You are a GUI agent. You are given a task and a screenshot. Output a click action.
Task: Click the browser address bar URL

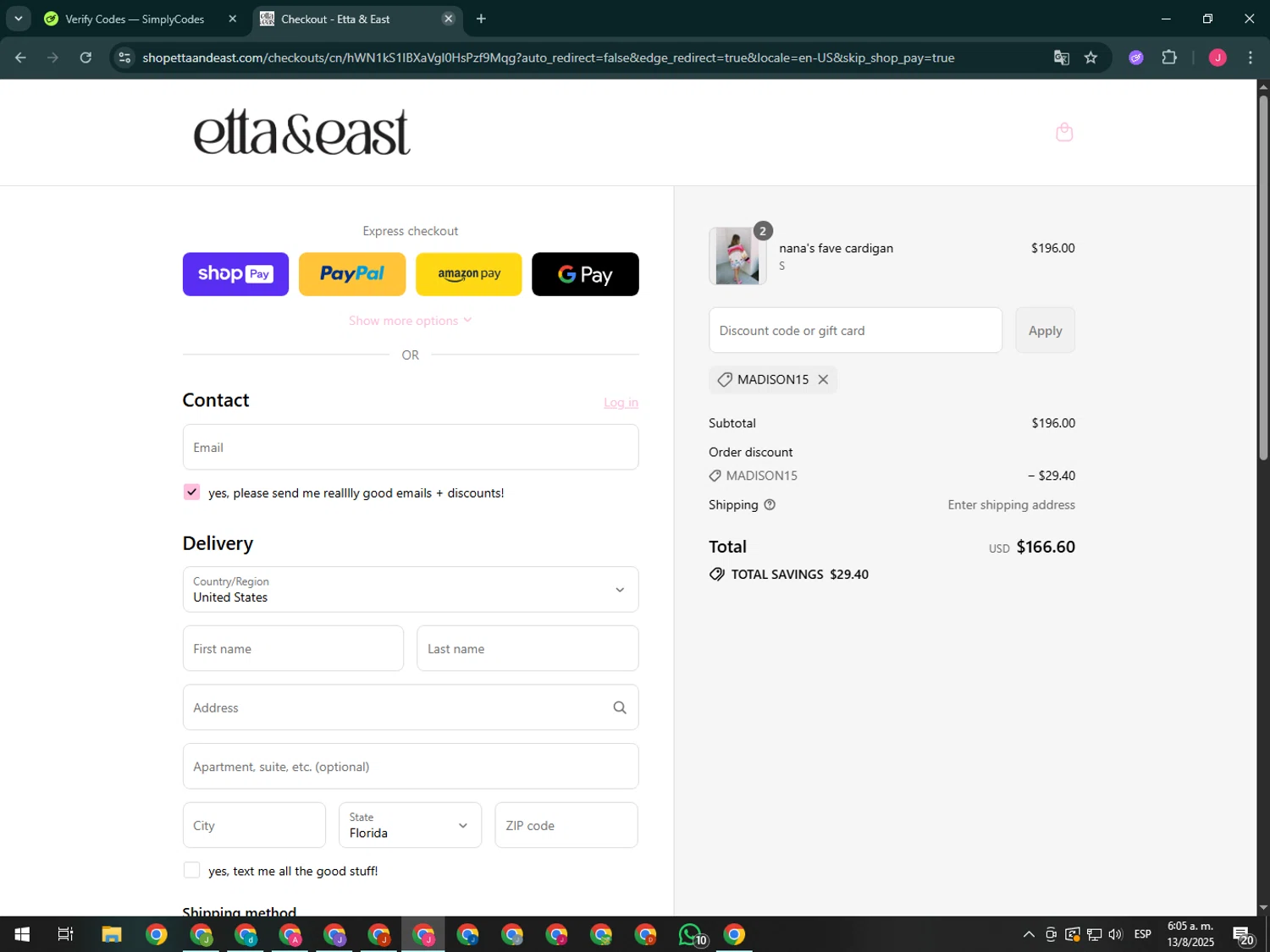point(548,58)
